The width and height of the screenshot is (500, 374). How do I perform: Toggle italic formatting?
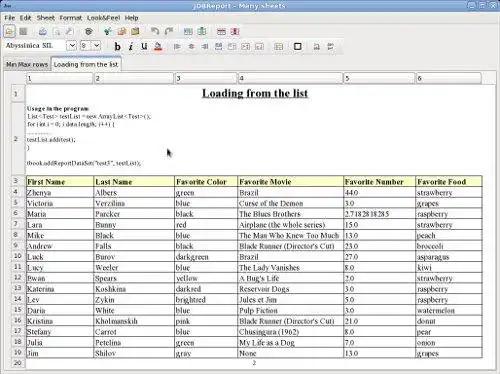(131, 46)
